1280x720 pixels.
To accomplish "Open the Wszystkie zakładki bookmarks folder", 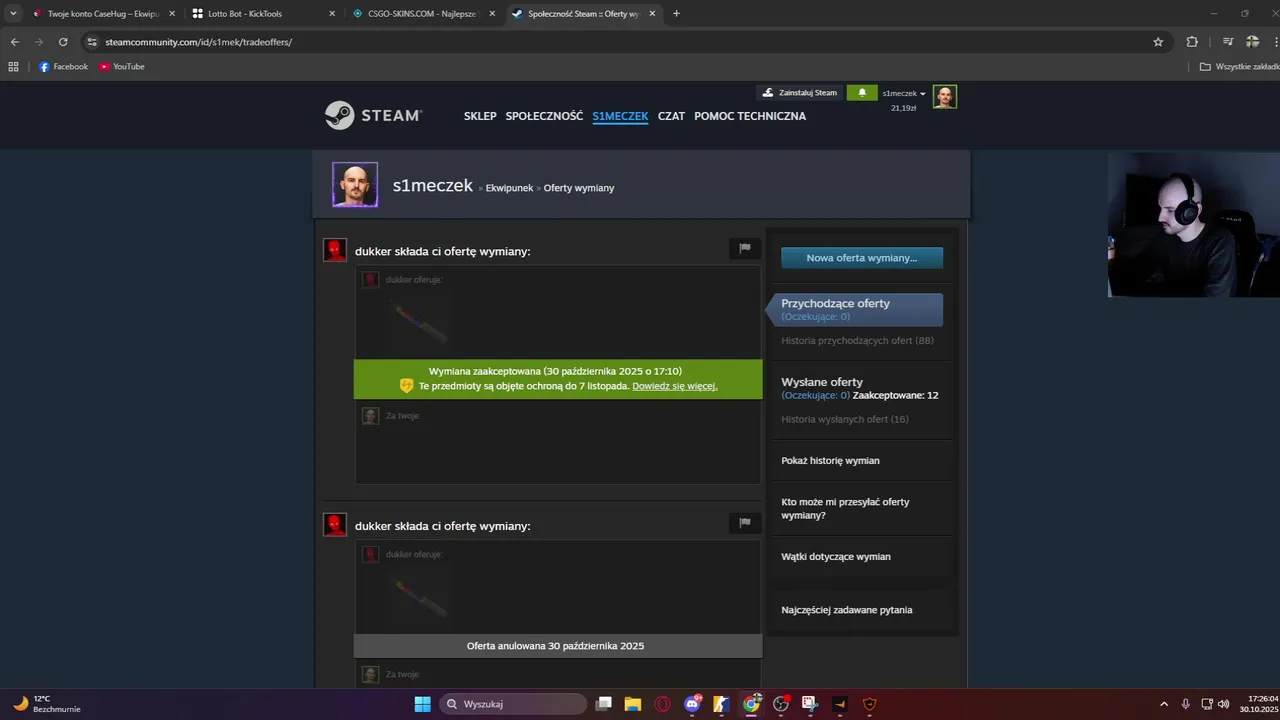I will [1240, 67].
